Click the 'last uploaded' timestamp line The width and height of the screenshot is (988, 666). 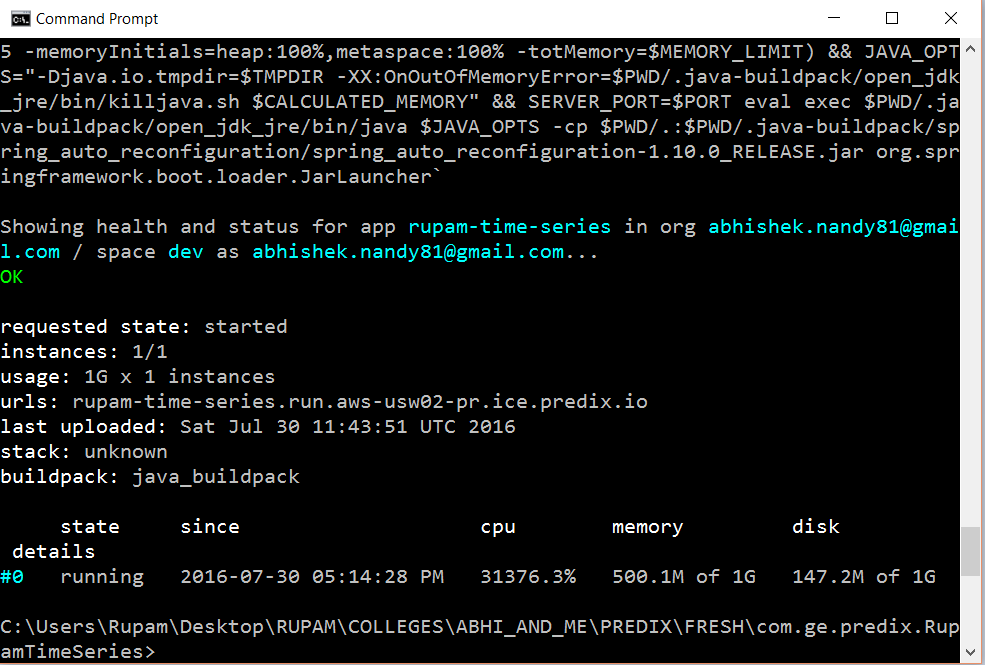258,427
